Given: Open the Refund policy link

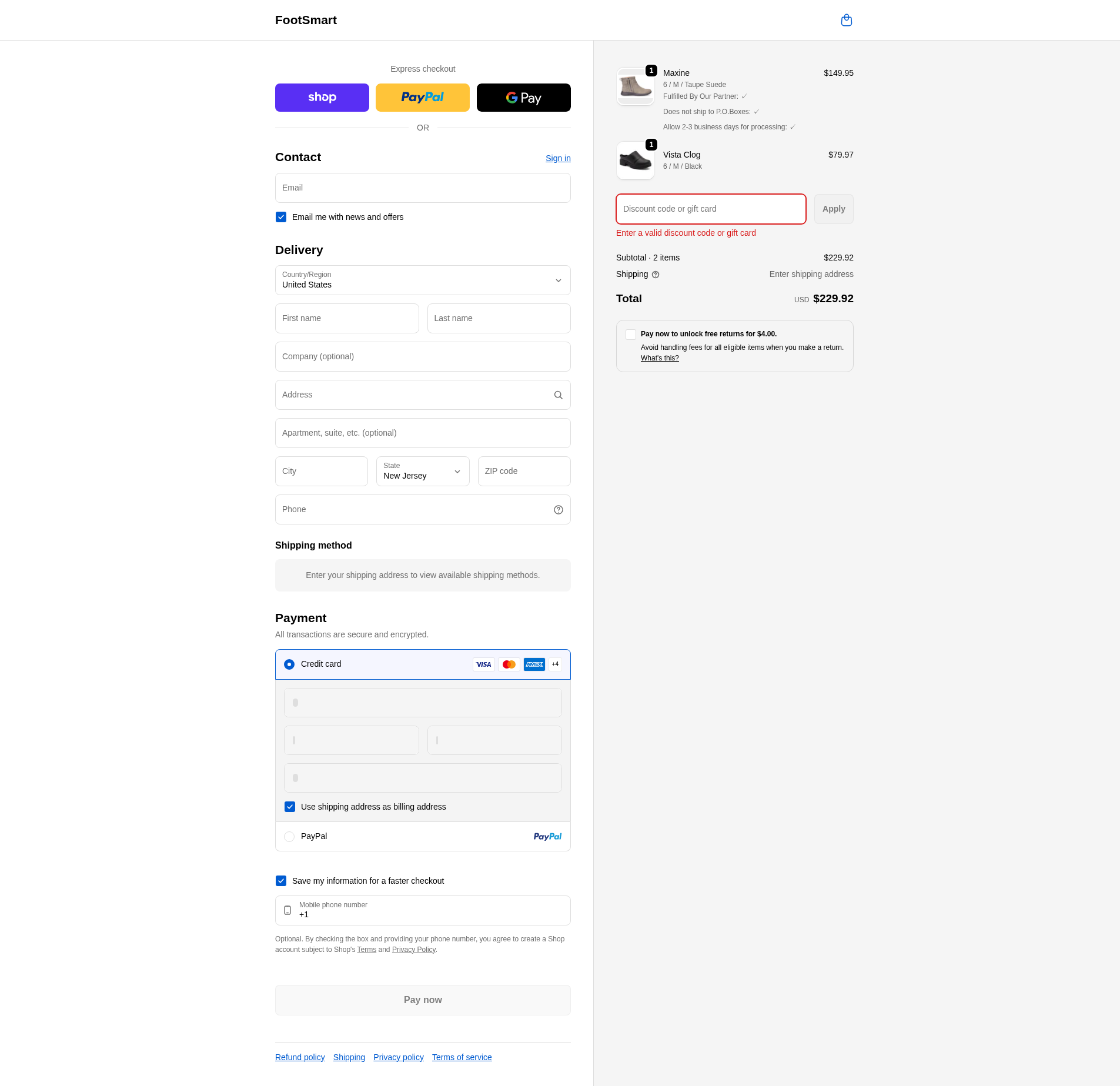Looking at the screenshot, I should pyautogui.click(x=300, y=1057).
